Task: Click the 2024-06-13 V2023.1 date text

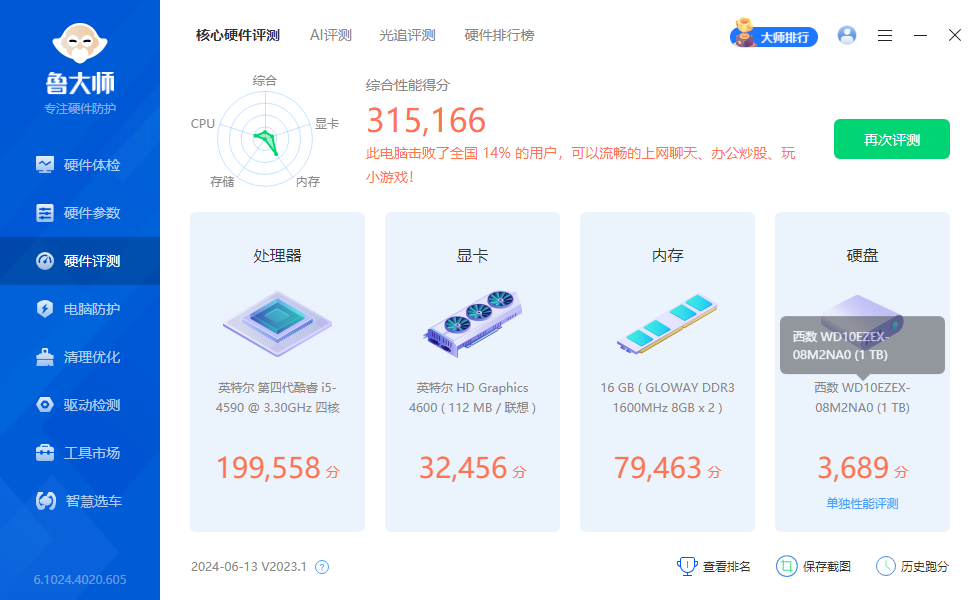Action: tap(249, 567)
